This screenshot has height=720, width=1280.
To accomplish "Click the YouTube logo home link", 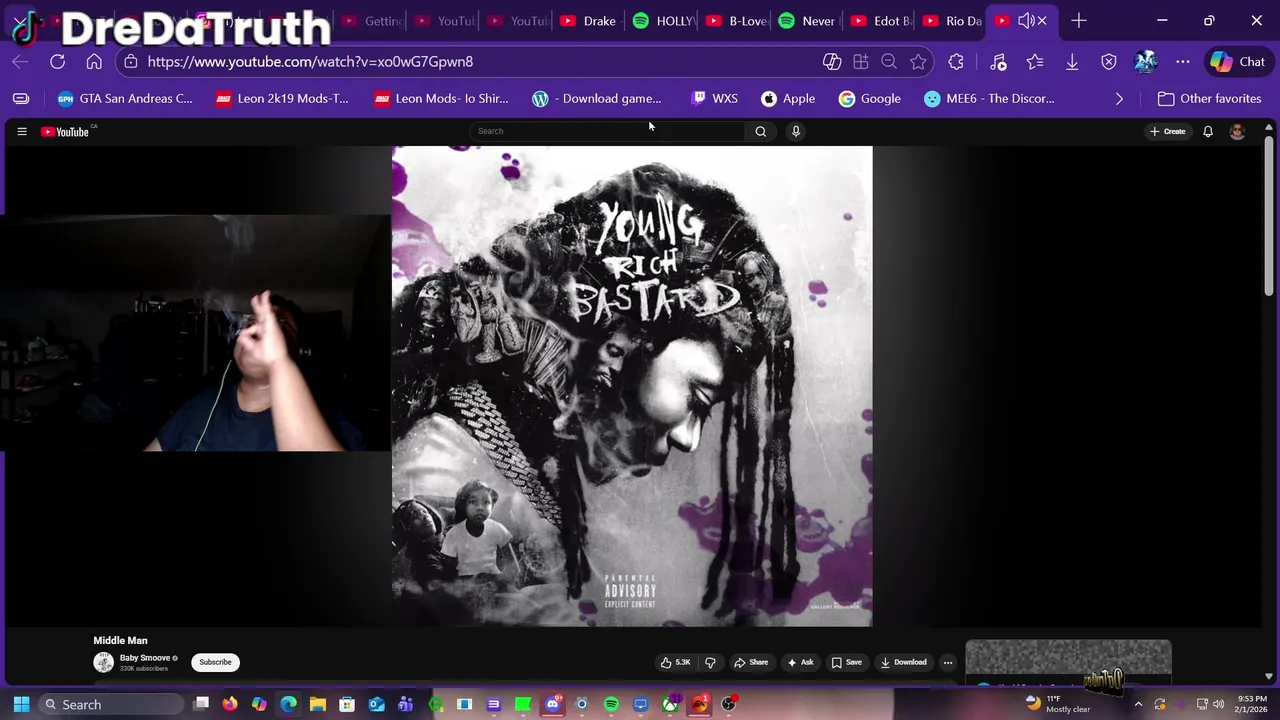I will point(66,132).
